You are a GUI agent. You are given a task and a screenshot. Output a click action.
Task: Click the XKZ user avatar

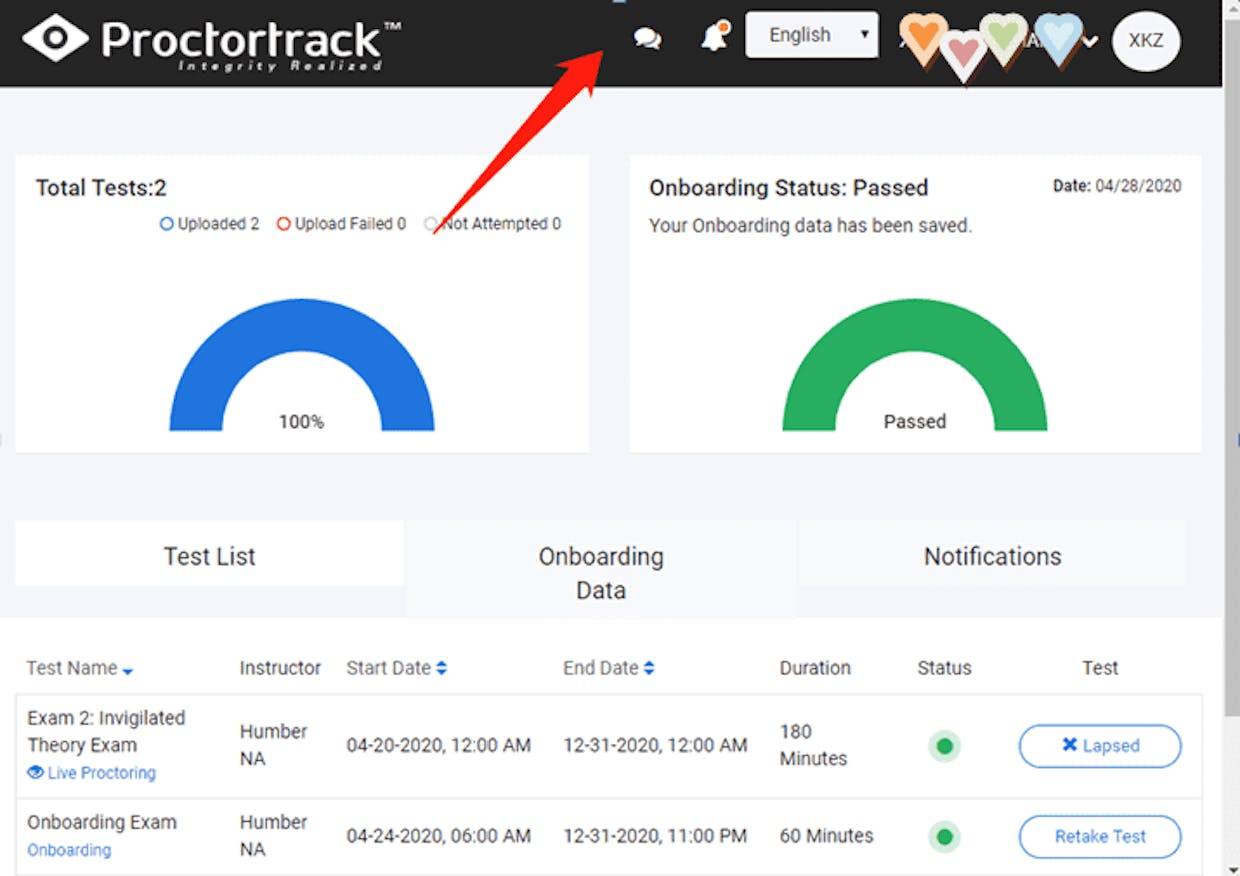[x=1146, y=41]
